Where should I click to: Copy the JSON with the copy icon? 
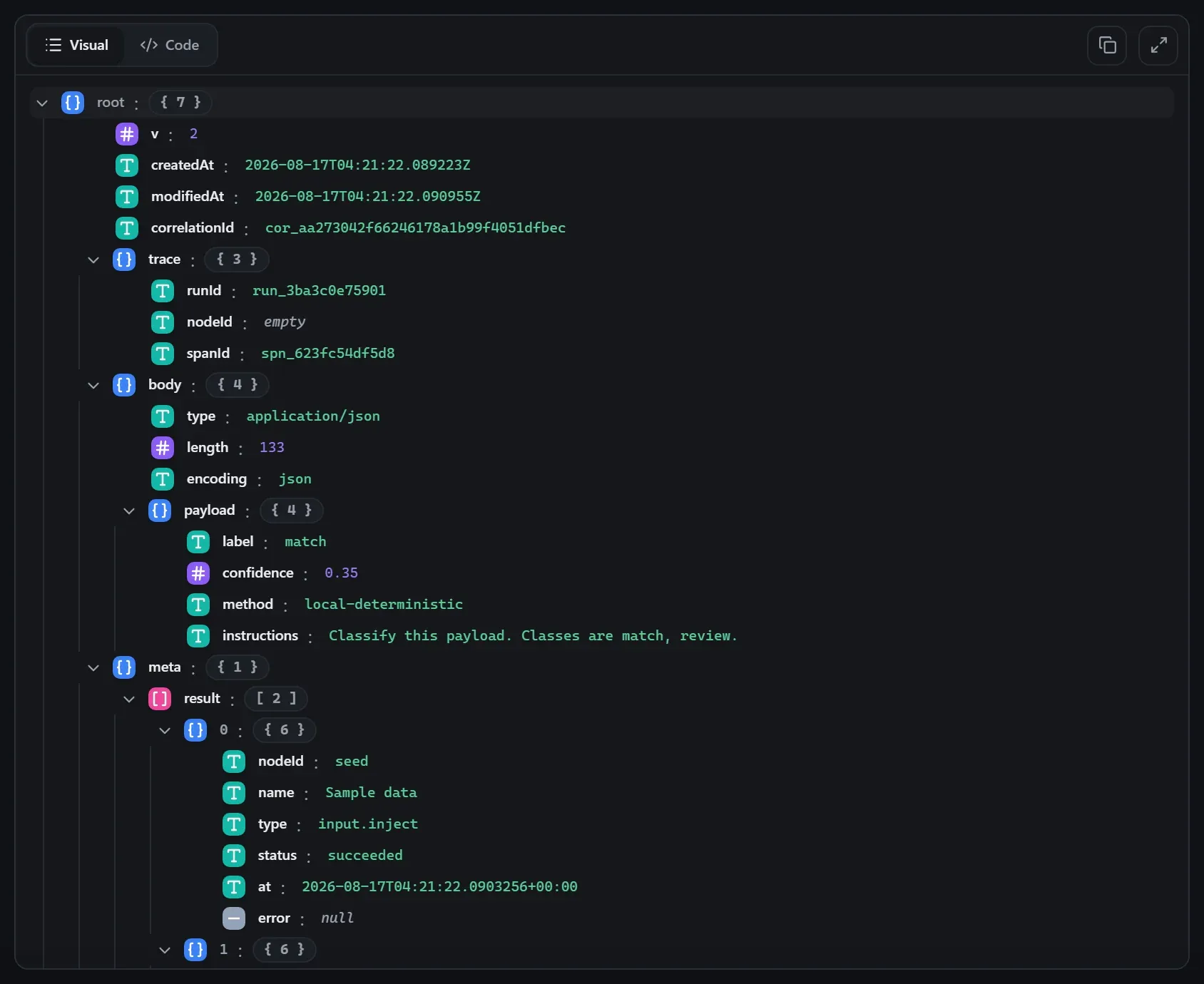pos(1107,46)
